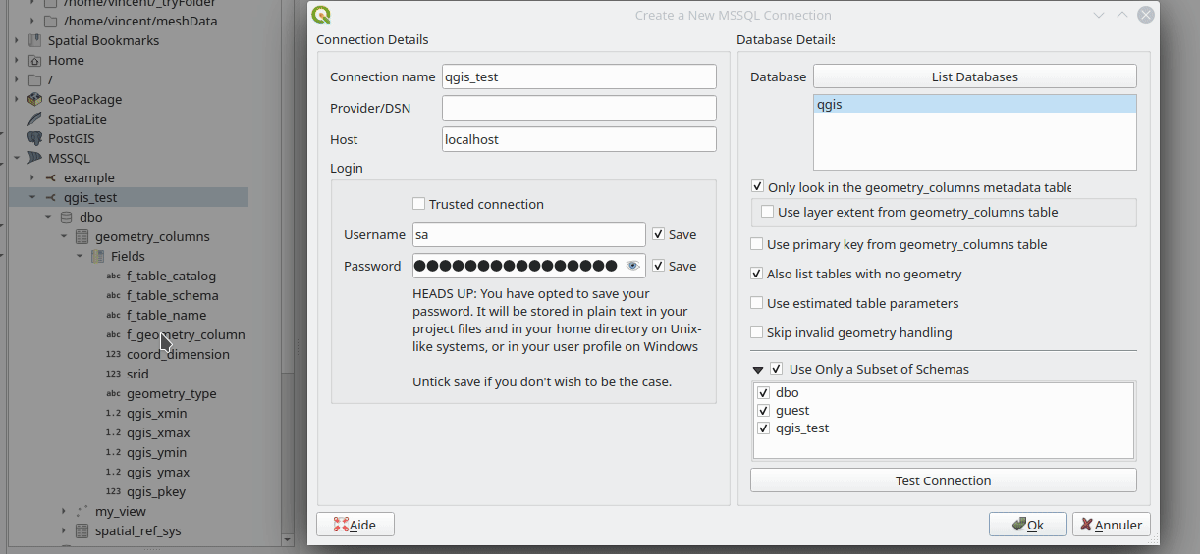Image resolution: width=1200 pixels, height=554 pixels.
Task: Click the Home folder icon
Action: click(35, 61)
